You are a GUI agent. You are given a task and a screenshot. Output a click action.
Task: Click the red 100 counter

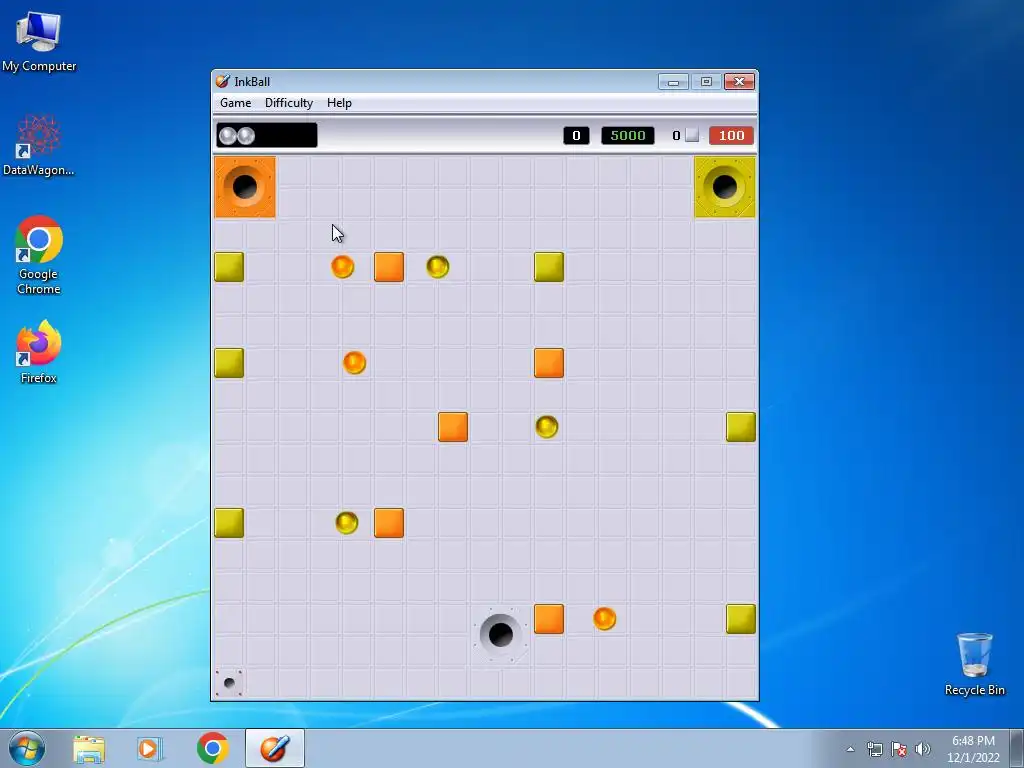731,135
